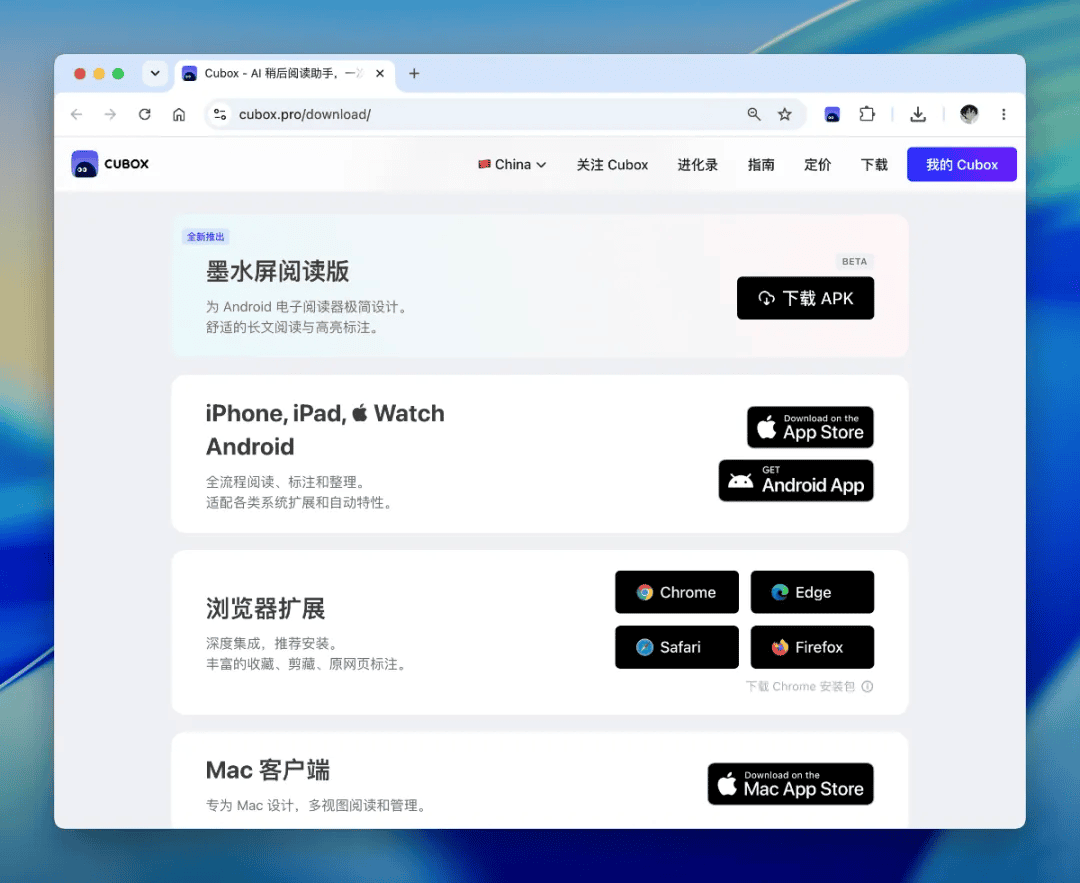Click 下载 Chrome 安装包 link
The width and height of the screenshot is (1080, 883).
pos(800,687)
